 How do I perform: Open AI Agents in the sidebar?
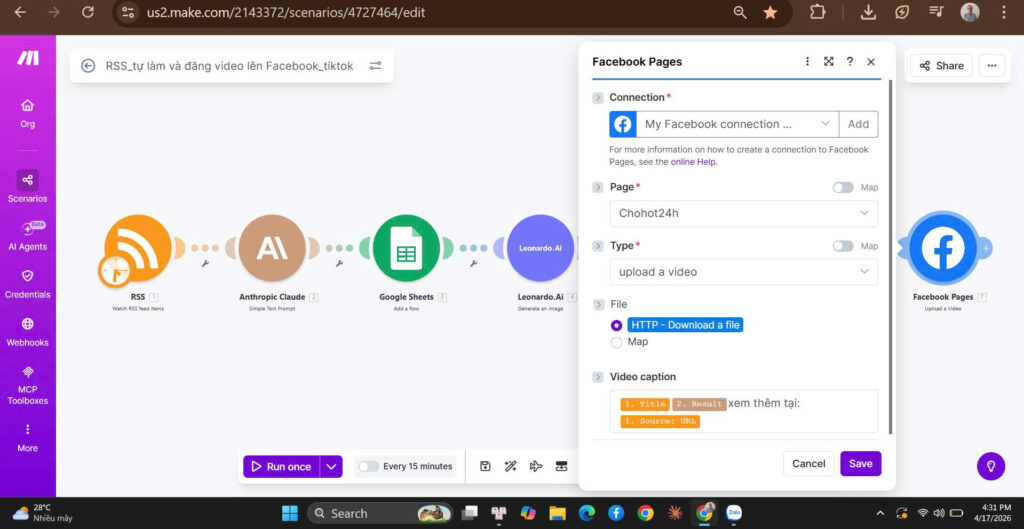click(x=27, y=235)
